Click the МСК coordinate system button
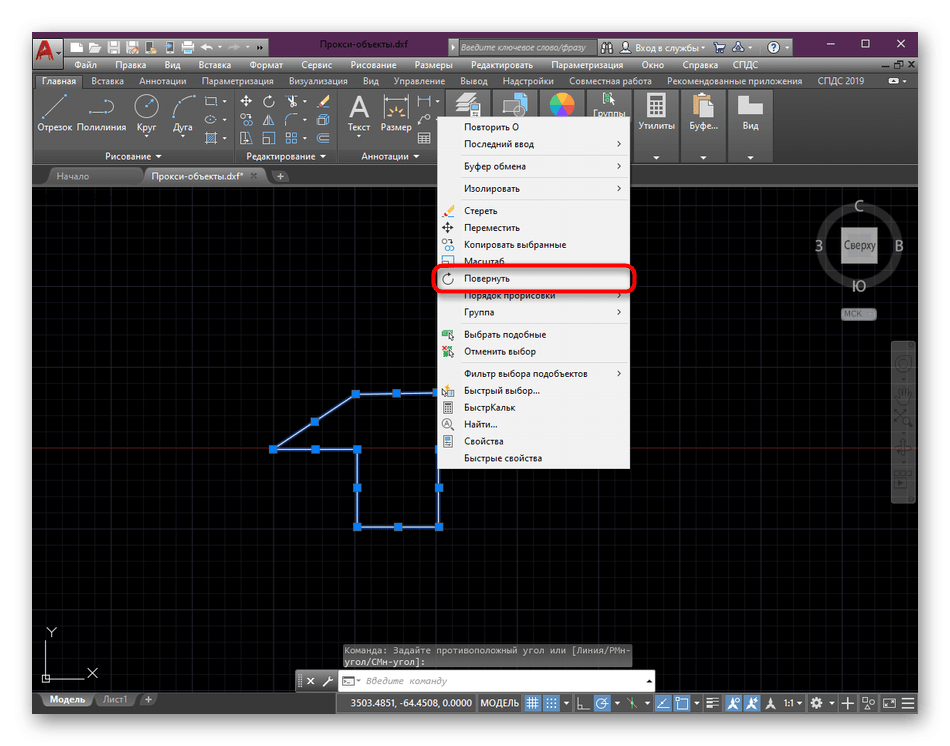 pyautogui.click(x=859, y=314)
